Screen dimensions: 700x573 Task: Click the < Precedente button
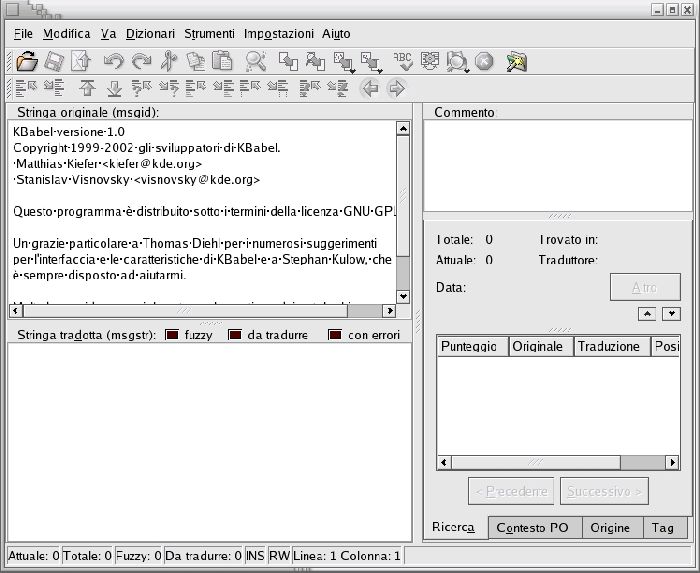pos(511,491)
